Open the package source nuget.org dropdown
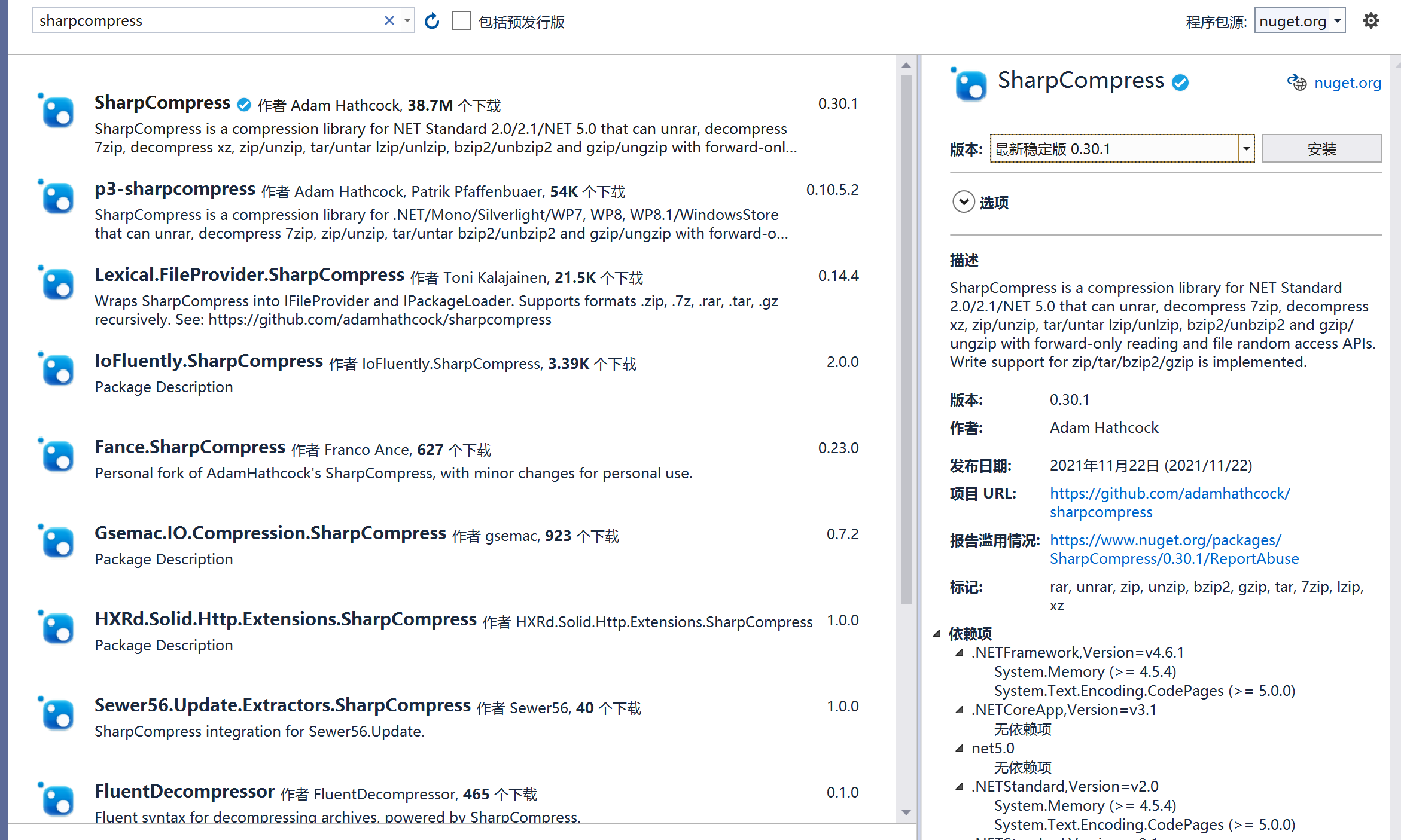1401x840 pixels. (1299, 22)
